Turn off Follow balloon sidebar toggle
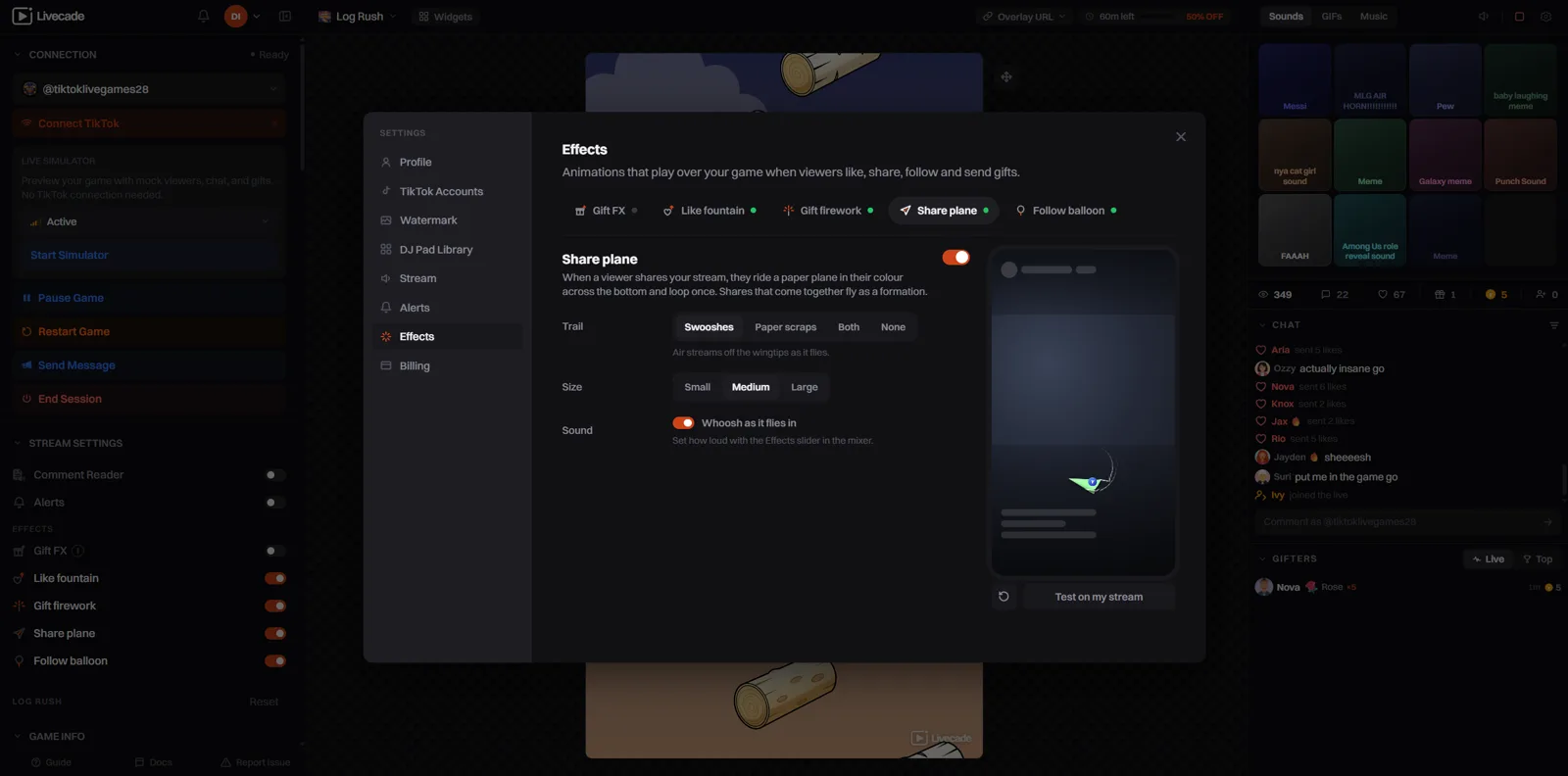 pyautogui.click(x=275, y=661)
